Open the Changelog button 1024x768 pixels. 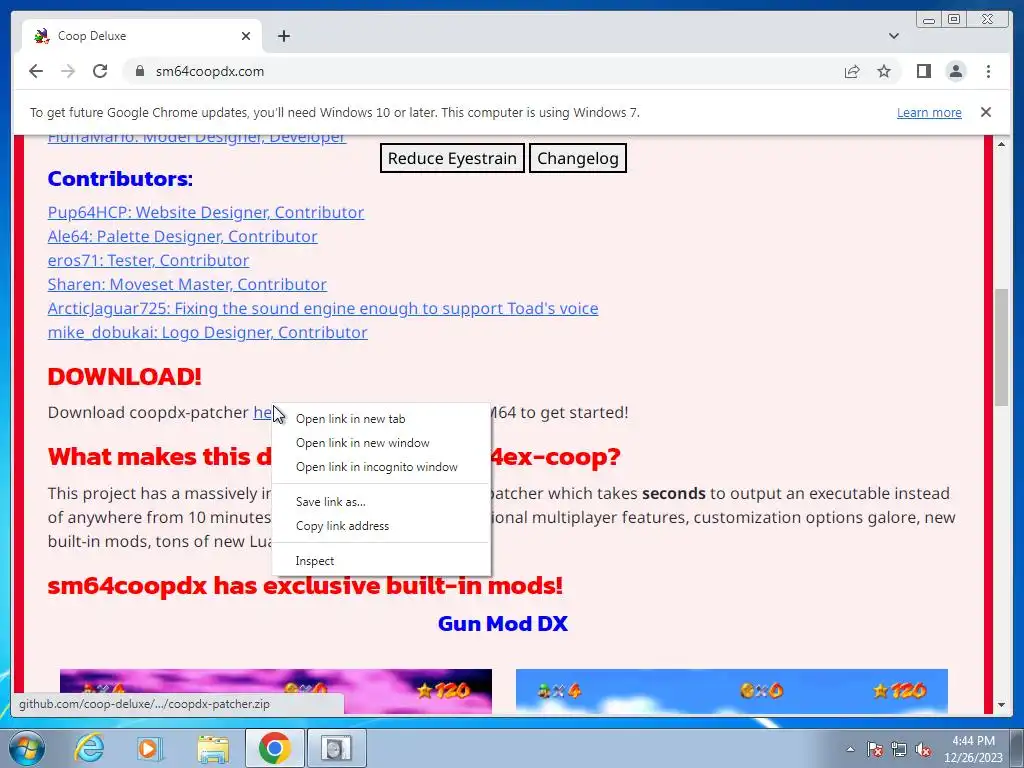(x=577, y=158)
